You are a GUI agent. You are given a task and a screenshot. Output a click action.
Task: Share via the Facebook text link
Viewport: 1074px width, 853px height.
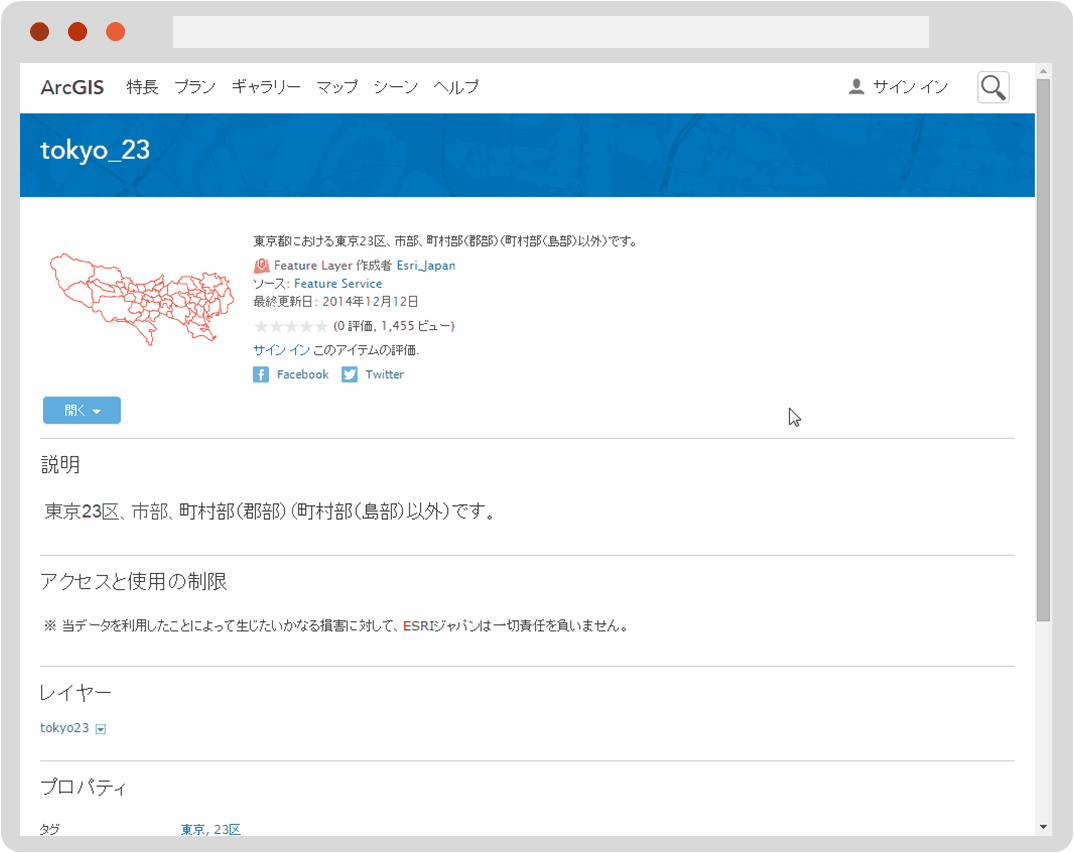tap(303, 375)
